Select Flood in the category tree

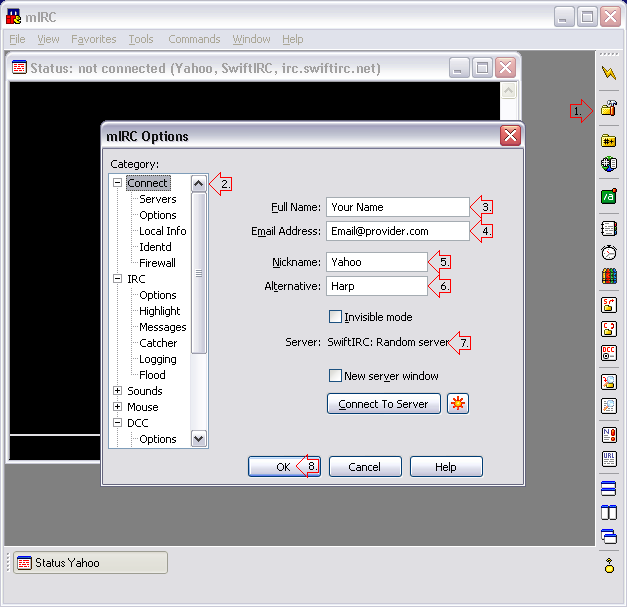[x=152, y=375]
